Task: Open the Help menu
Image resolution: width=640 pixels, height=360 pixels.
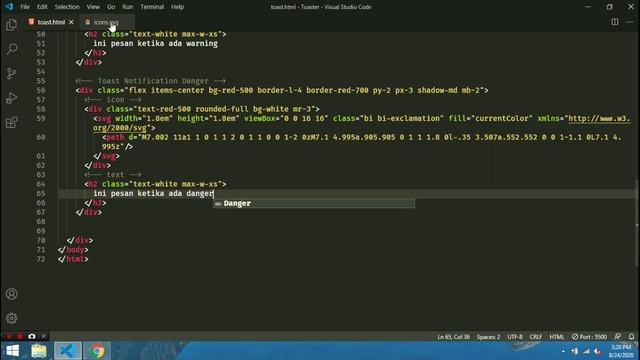Action: (178, 7)
